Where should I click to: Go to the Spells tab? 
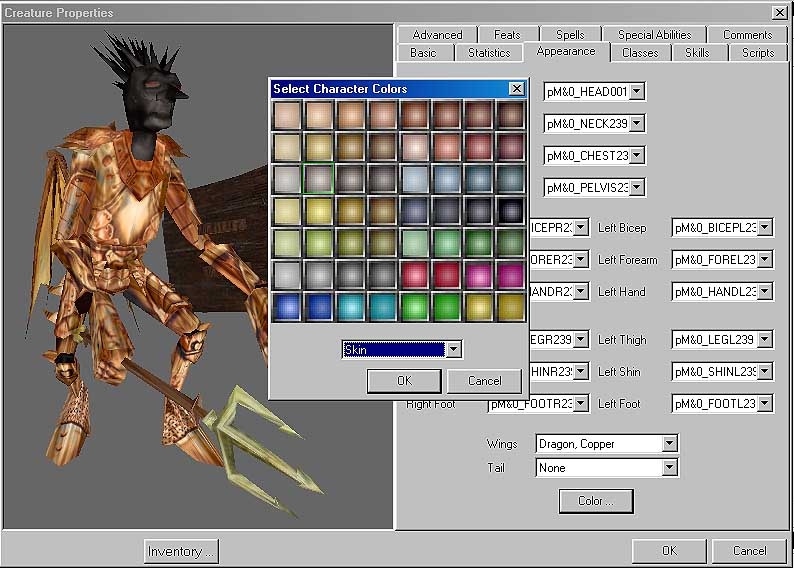[570, 35]
